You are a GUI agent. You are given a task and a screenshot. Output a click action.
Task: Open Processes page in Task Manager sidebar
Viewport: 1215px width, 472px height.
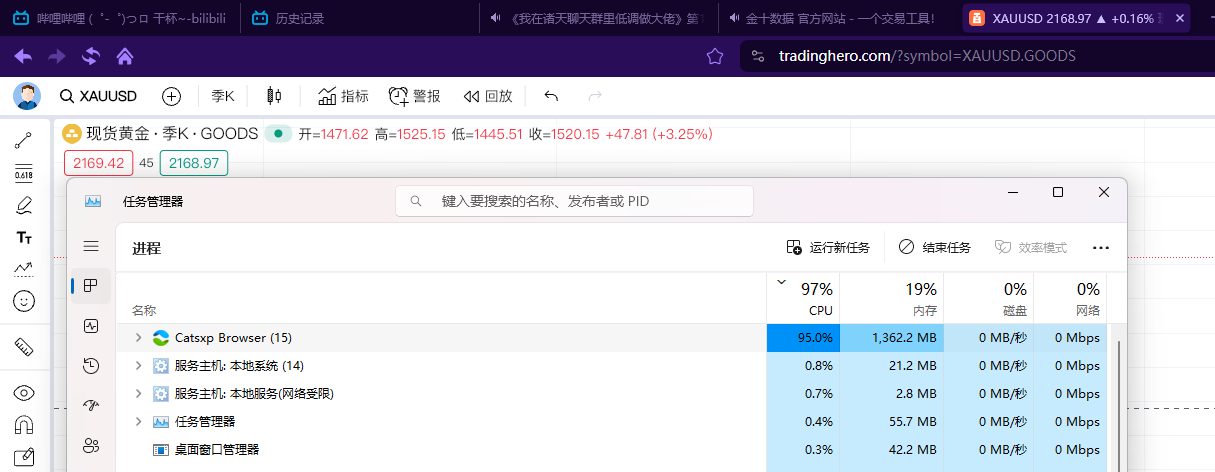[91, 286]
